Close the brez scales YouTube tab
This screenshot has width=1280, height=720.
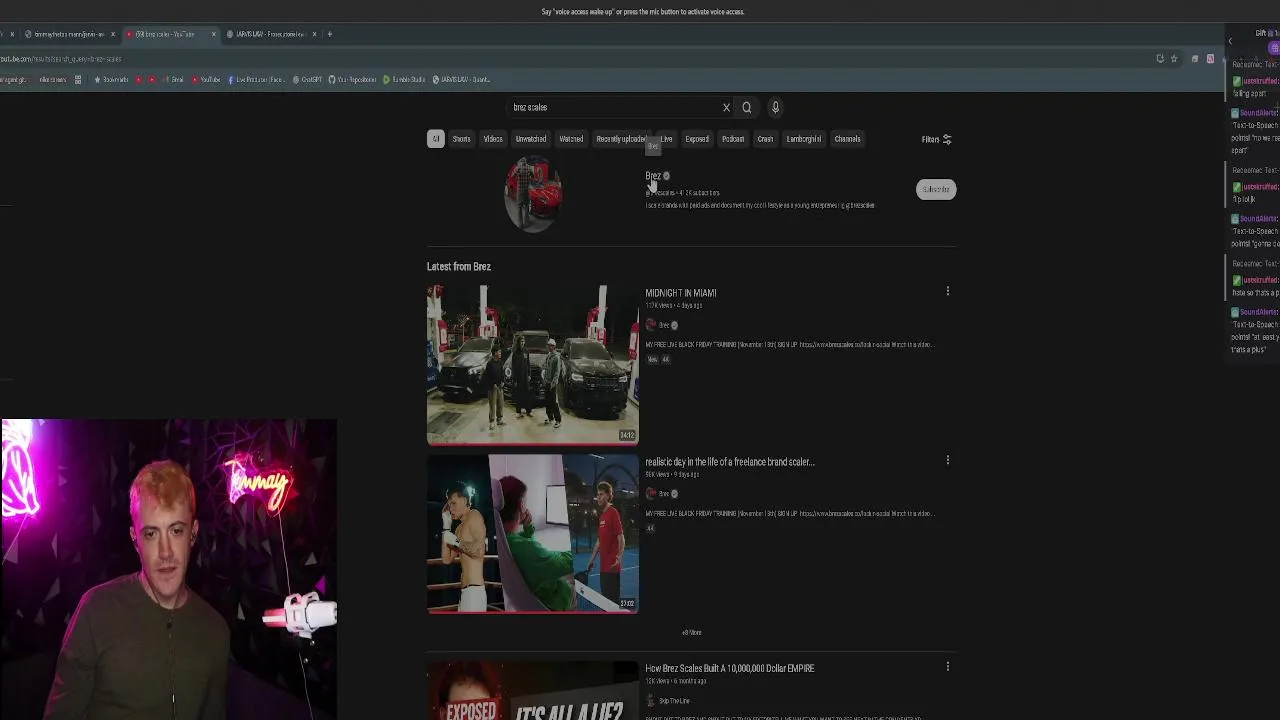pyautogui.click(x=213, y=34)
